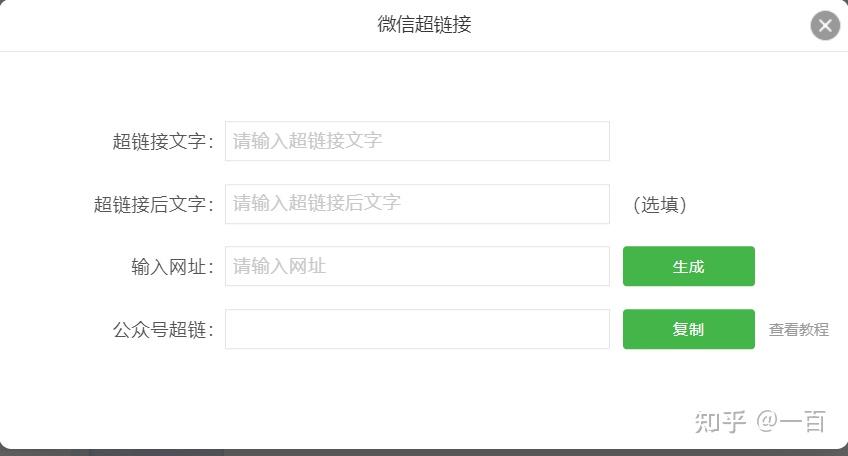The image size is (848, 456).
Task: Click the 公众号超链 label
Action: 162,330
